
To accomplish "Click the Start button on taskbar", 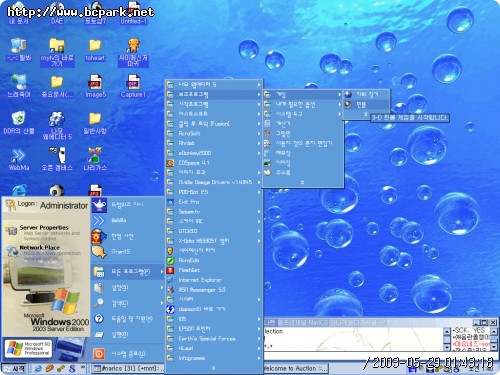I will point(15,369).
